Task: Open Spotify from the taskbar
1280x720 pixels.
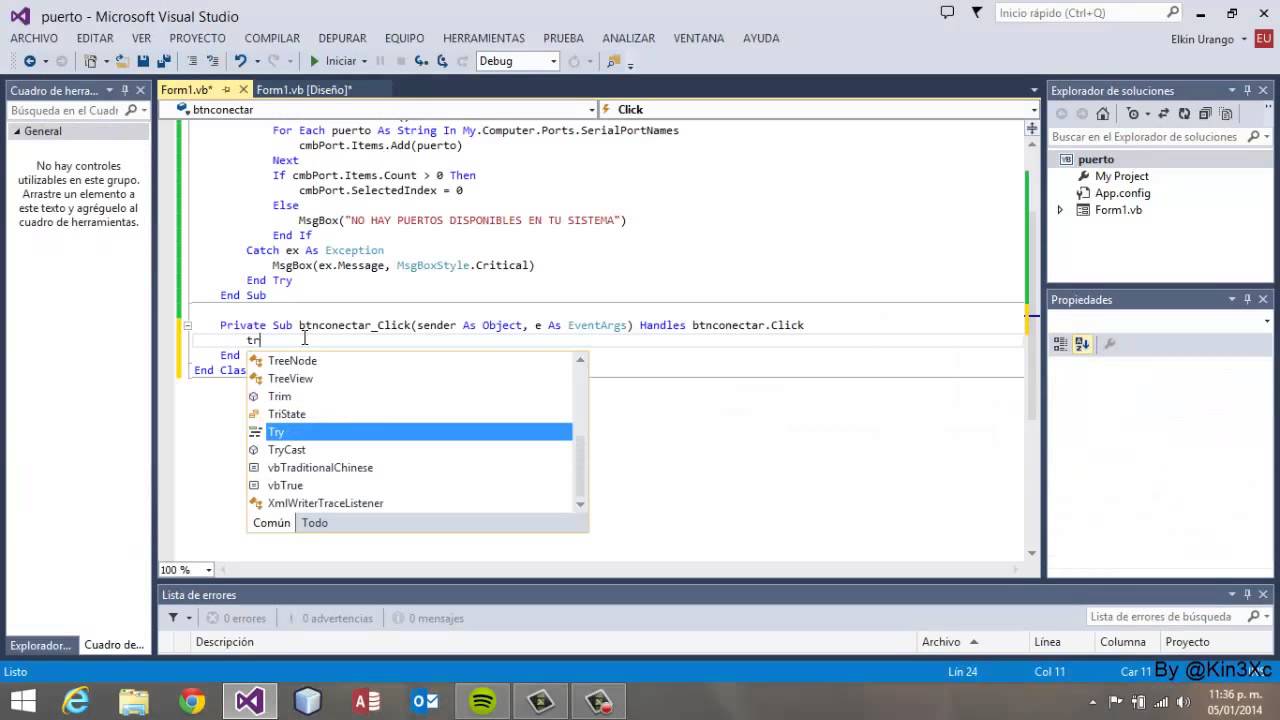Action: (x=483, y=701)
